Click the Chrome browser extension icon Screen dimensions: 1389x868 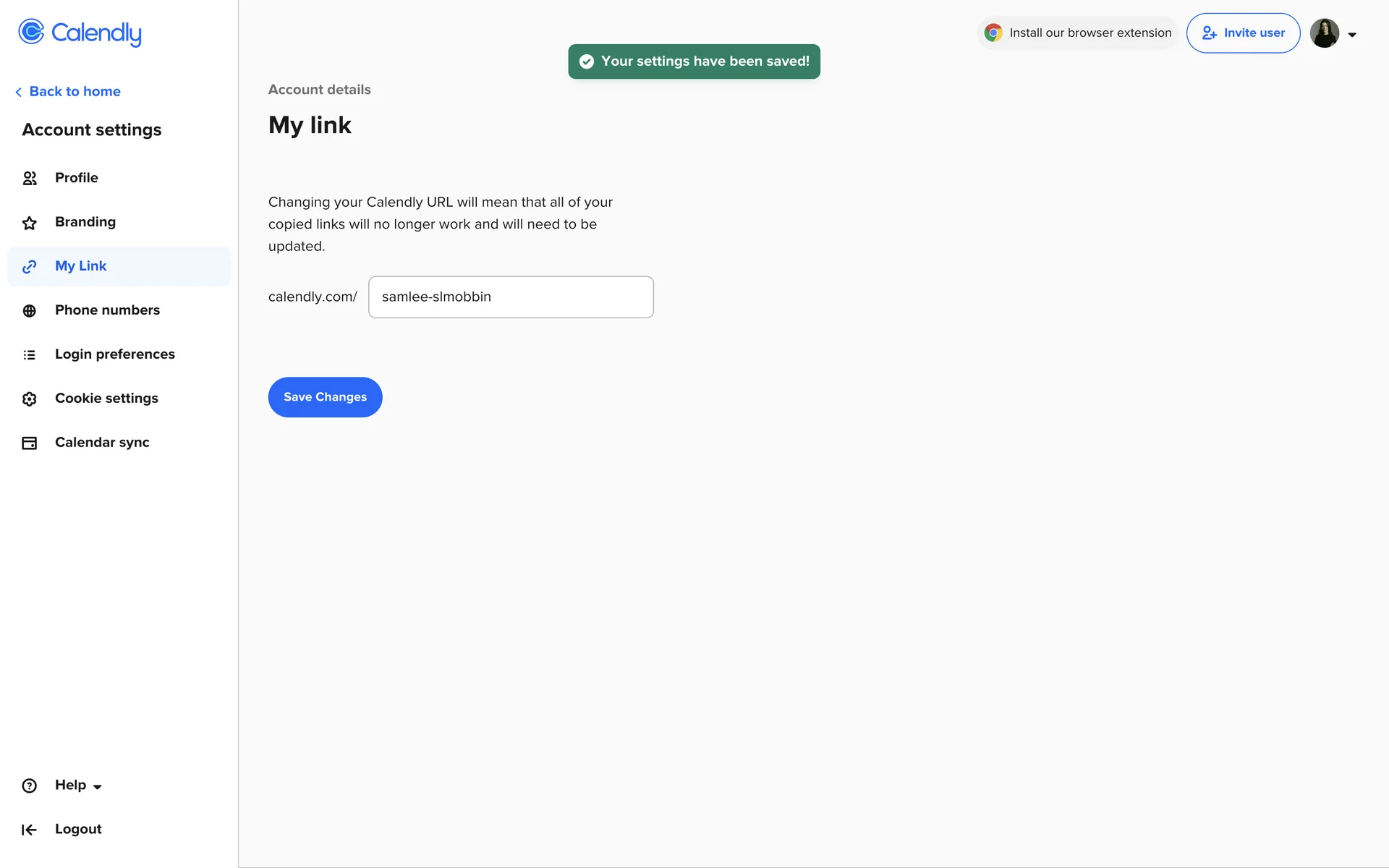click(x=993, y=33)
